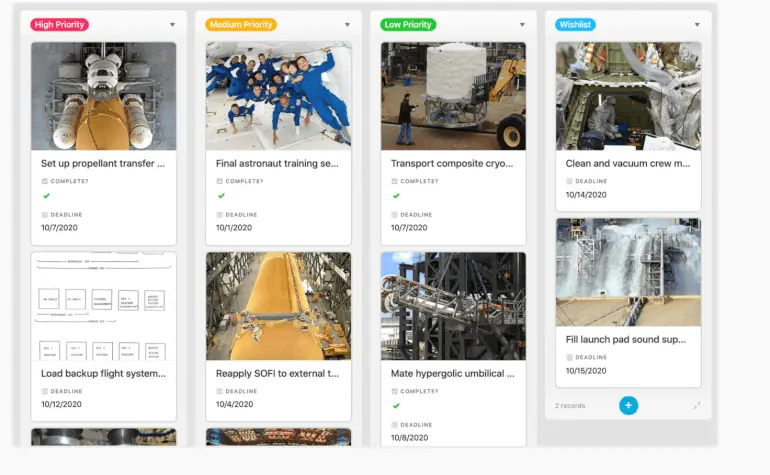Open card titled Clean and vacuum crew m...
This screenshot has height=475, width=770.
[x=628, y=164]
